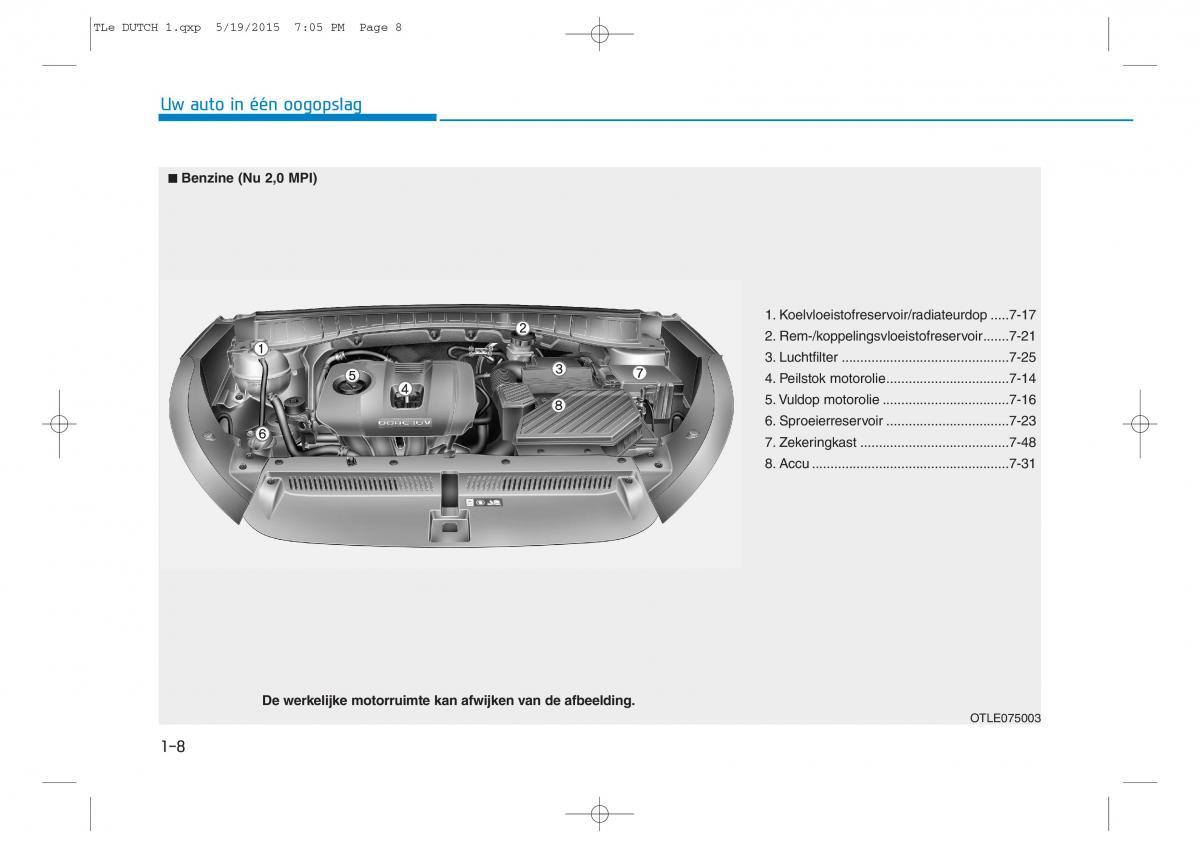The height and width of the screenshot is (848, 1200).
Task: Select legend row '3. Luchtfilter'
Action: tap(900, 357)
